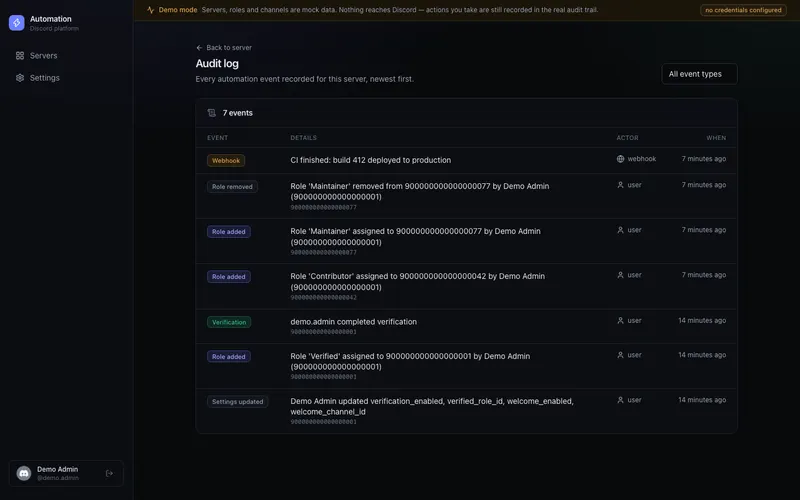This screenshot has height=500, width=800.
Task: Click '14 minutes ago' in the Verification row
Action: click(x=702, y=320)
